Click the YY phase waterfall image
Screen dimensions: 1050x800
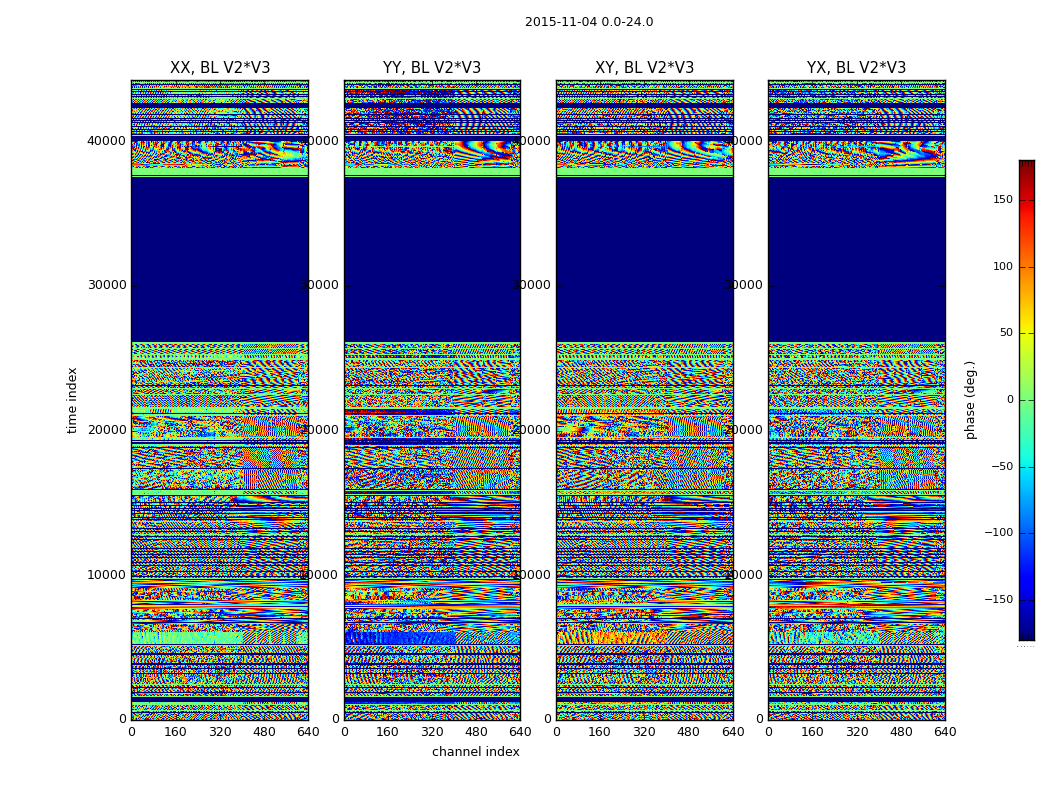point(433,400)
